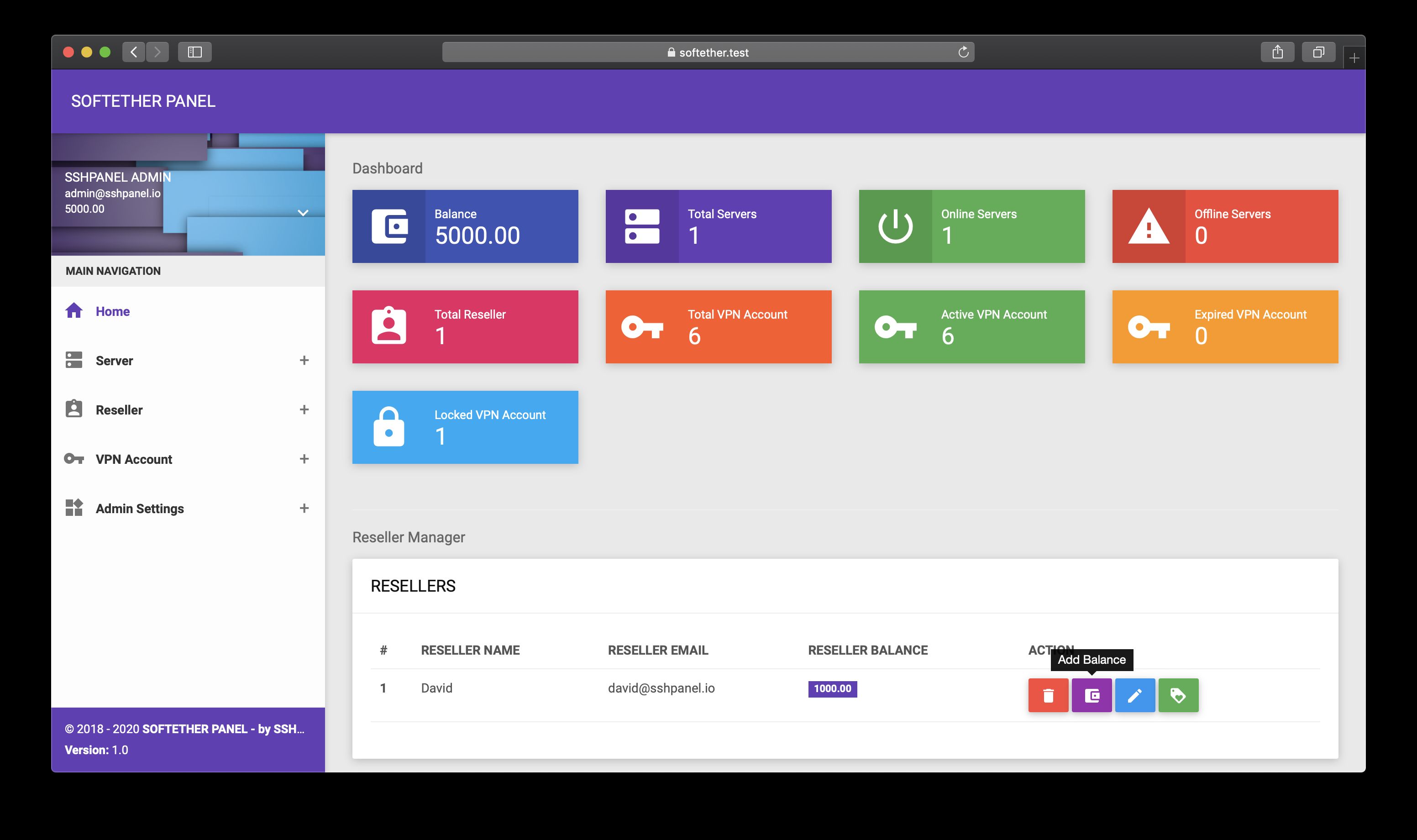Open the admin profile dropdown chevron
Viewport: 1417px width, 840px height.
[x=303, y=213]
